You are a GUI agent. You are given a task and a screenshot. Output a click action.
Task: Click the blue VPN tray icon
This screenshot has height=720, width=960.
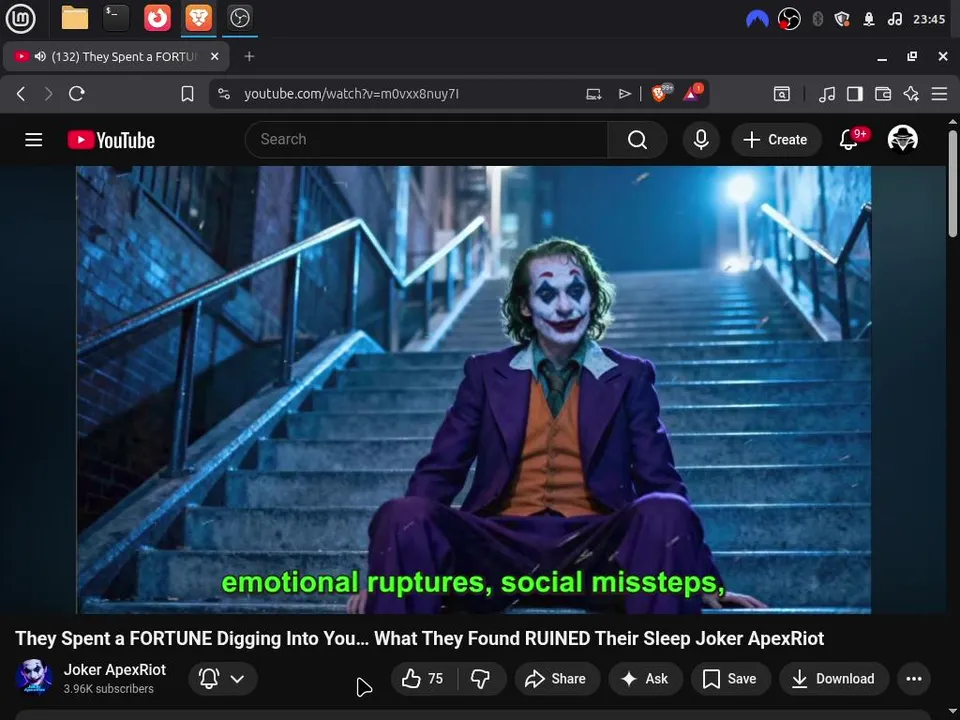(x=757, y=19)
